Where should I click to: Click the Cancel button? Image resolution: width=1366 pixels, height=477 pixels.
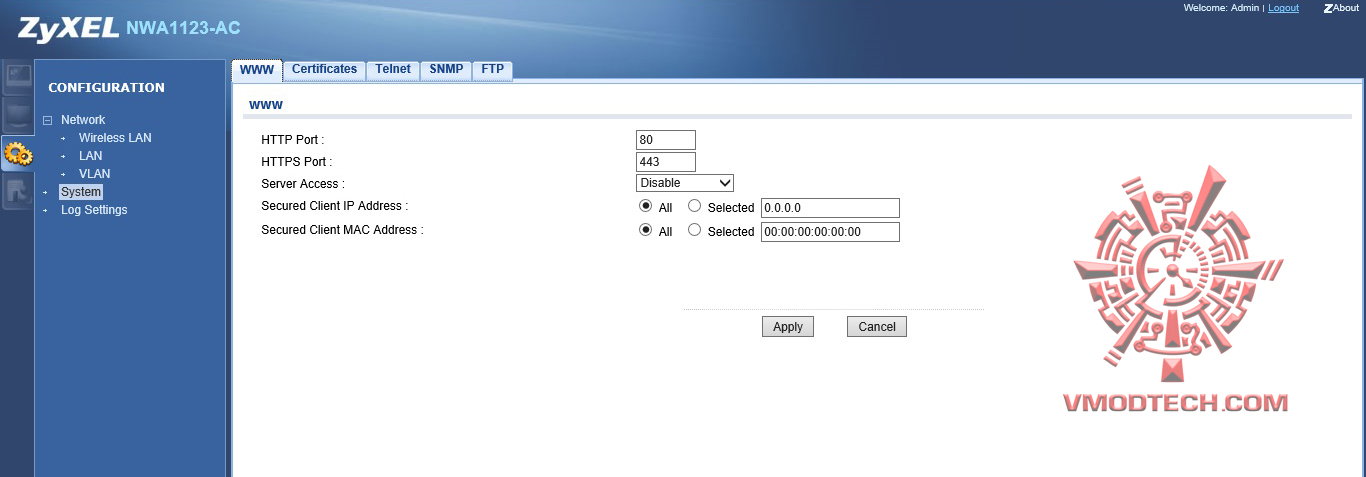click(877, 327)
